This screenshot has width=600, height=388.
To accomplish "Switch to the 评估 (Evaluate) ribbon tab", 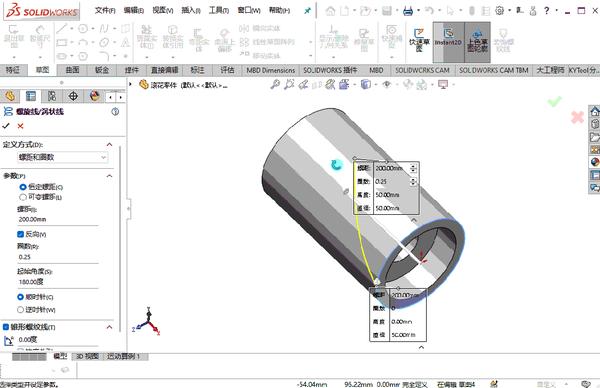I will coord(227,70).
